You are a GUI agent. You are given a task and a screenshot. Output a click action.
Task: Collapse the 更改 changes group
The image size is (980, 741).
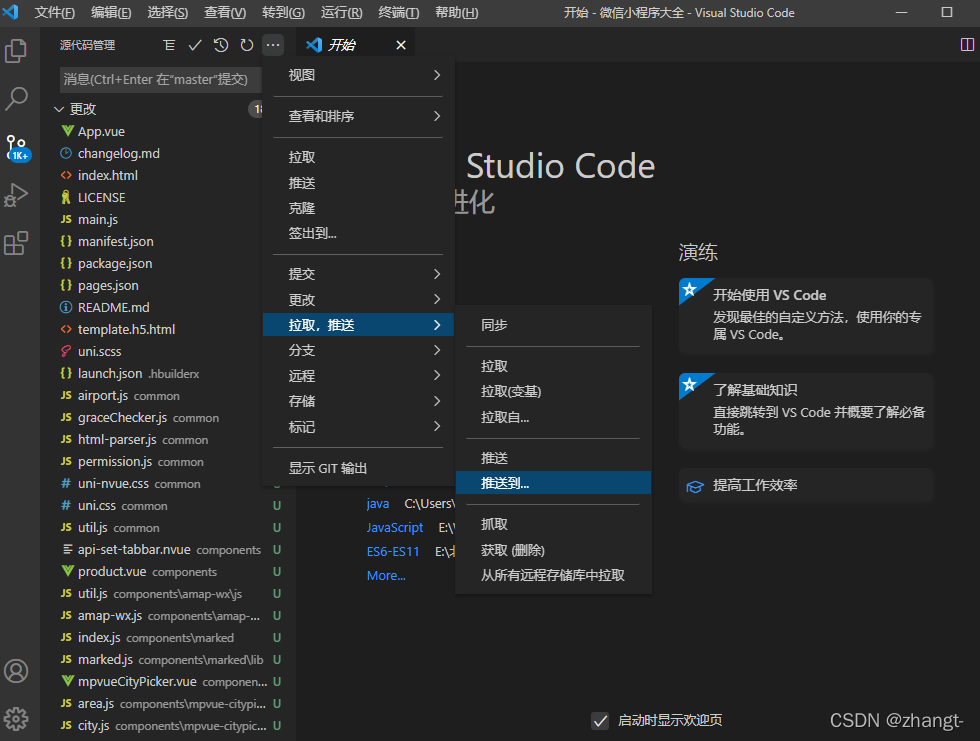tap(59, 109)
